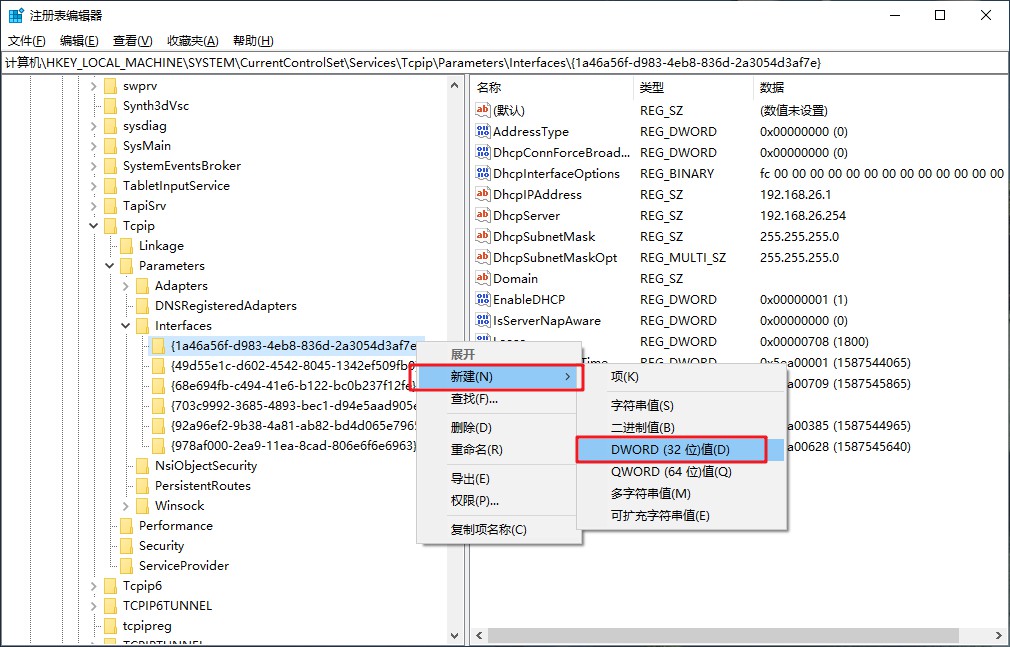
Task: Click the multi-string icon beside DhcpSubnetMaskOpt
Action: coord(481,257)
